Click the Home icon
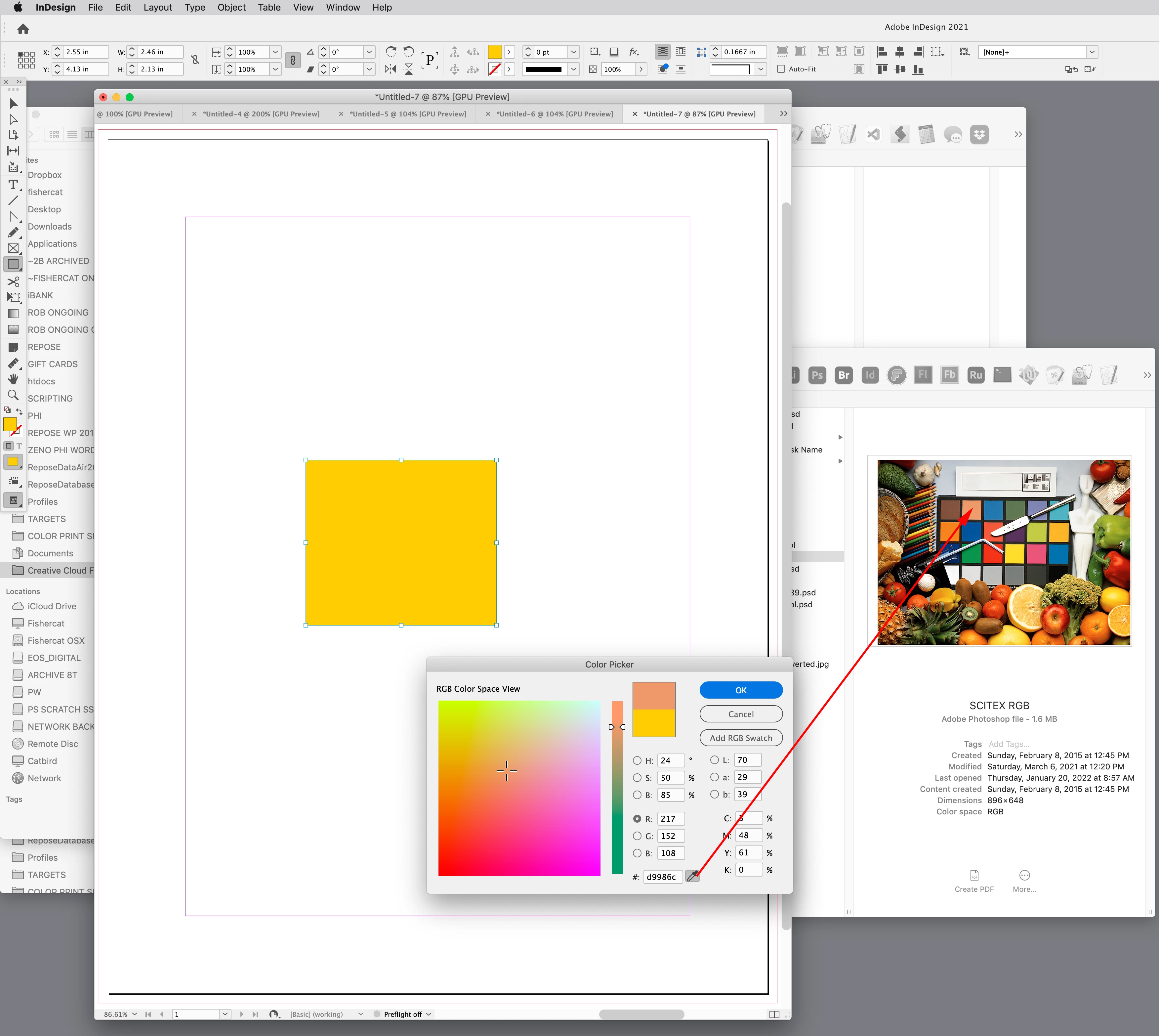The width and height of the screenshot is (1159, 1036). tap(23, 29)
